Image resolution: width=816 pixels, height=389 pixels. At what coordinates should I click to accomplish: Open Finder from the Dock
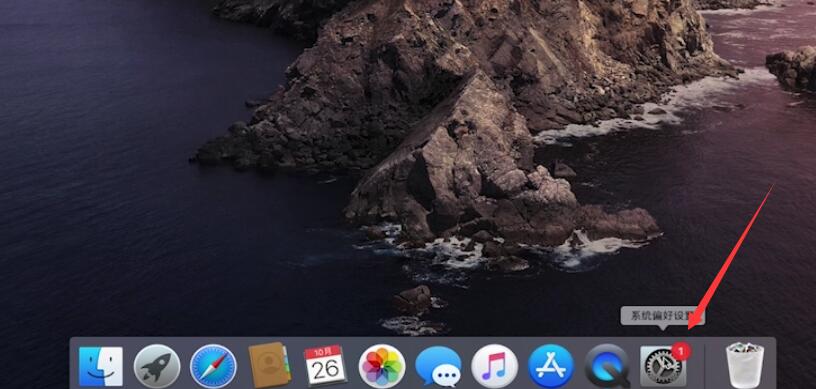[x=101, y=366]
